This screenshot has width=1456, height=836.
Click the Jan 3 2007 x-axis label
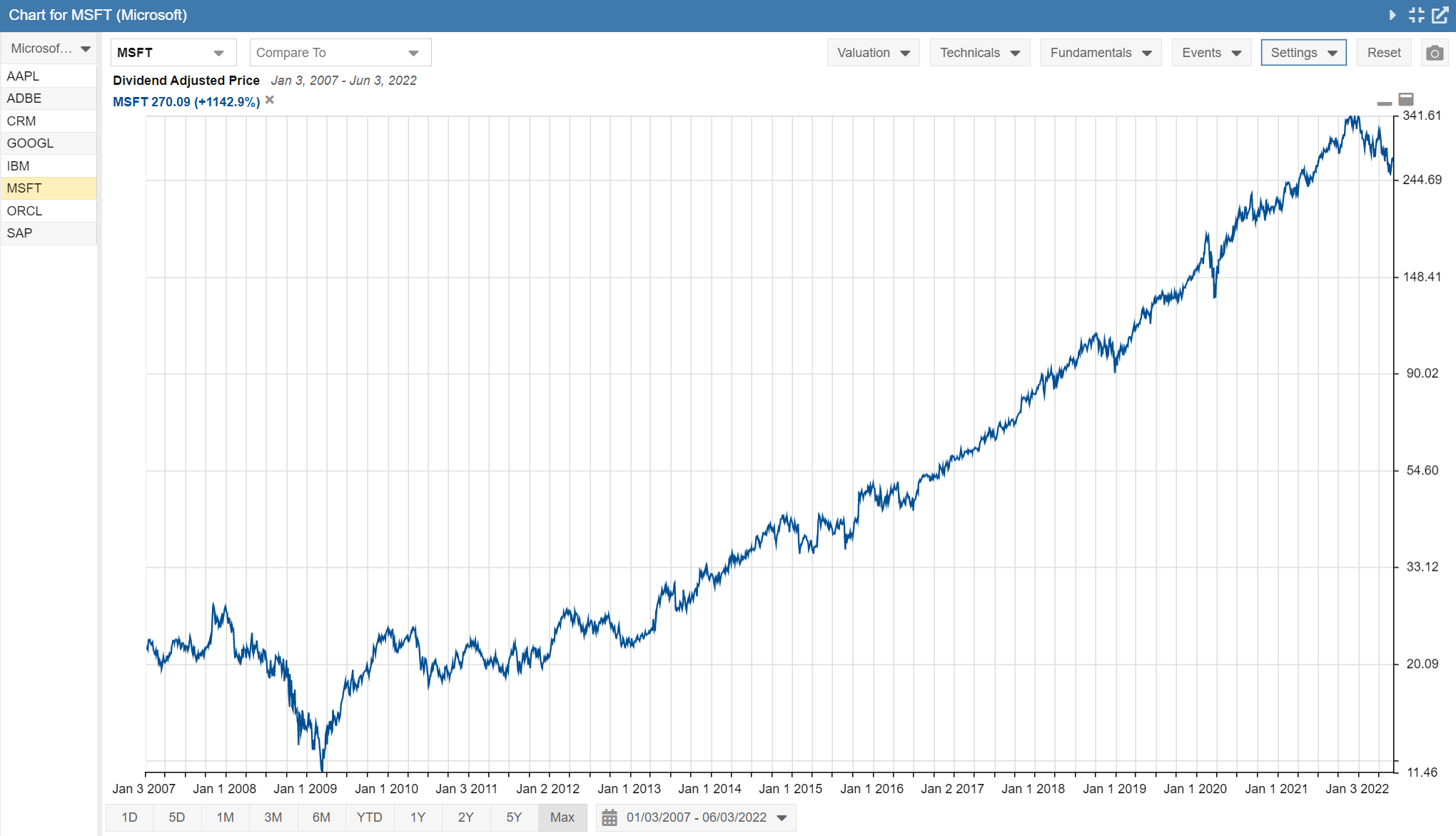144,789
